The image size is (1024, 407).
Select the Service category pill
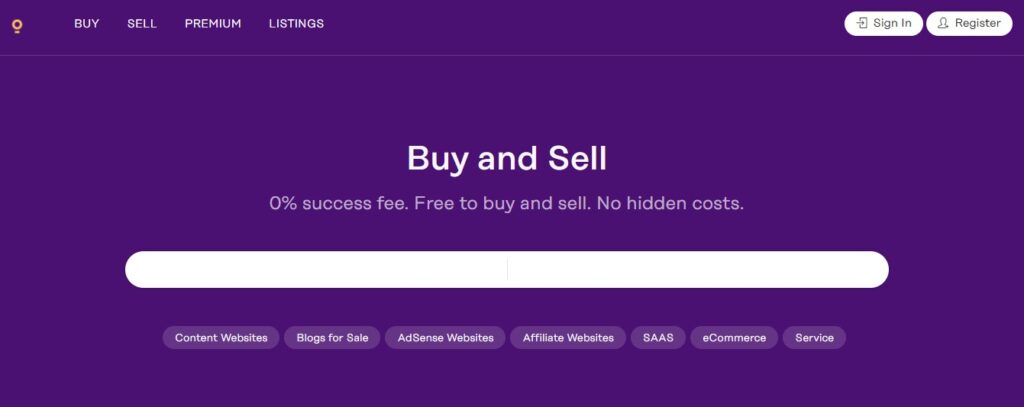pyautogui.click(x=814, y=338)
